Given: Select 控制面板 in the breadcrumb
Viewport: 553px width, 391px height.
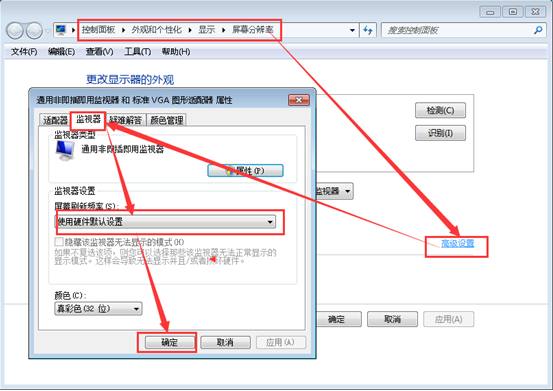Looking at the screenshot, I should [99, 30].
